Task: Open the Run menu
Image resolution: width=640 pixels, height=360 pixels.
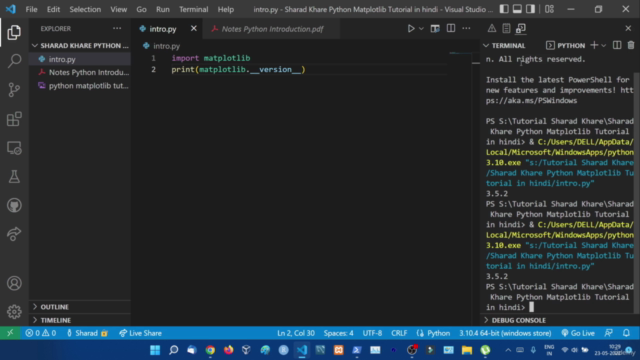Action: pyautogui.click(x=162, y=9)
